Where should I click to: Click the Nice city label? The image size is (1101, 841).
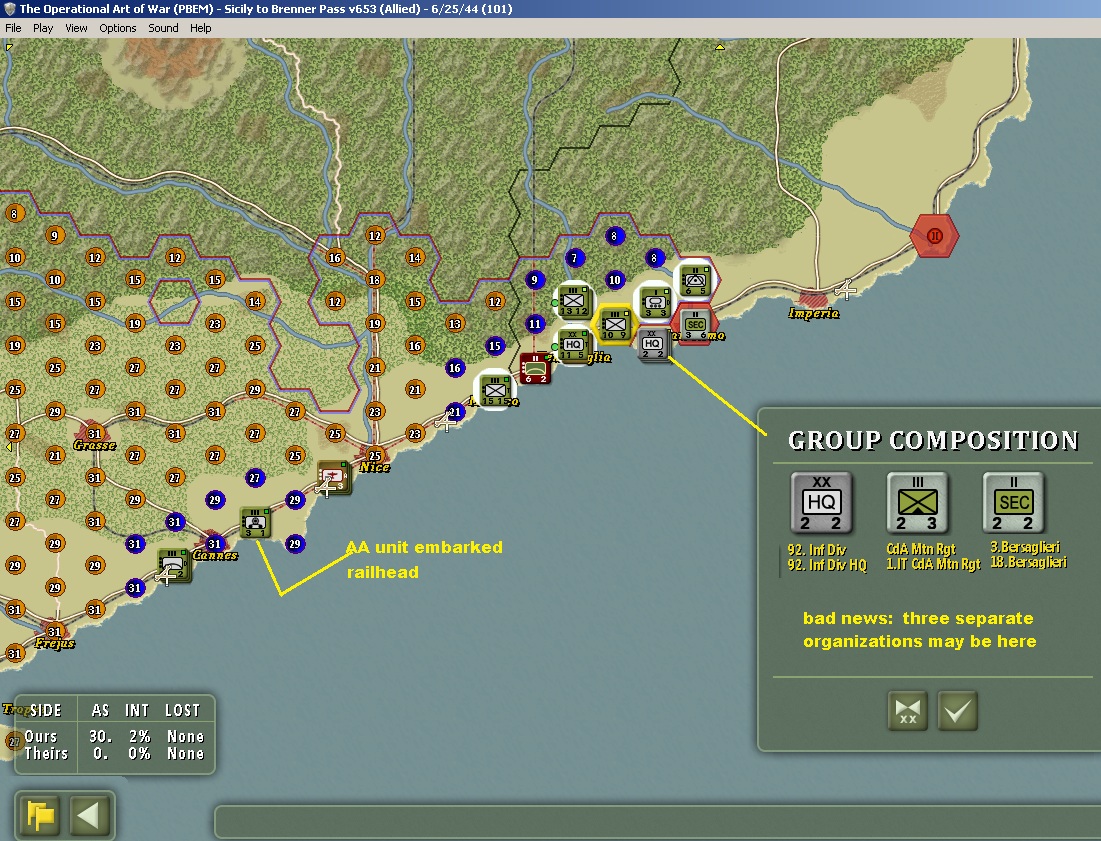375,468
